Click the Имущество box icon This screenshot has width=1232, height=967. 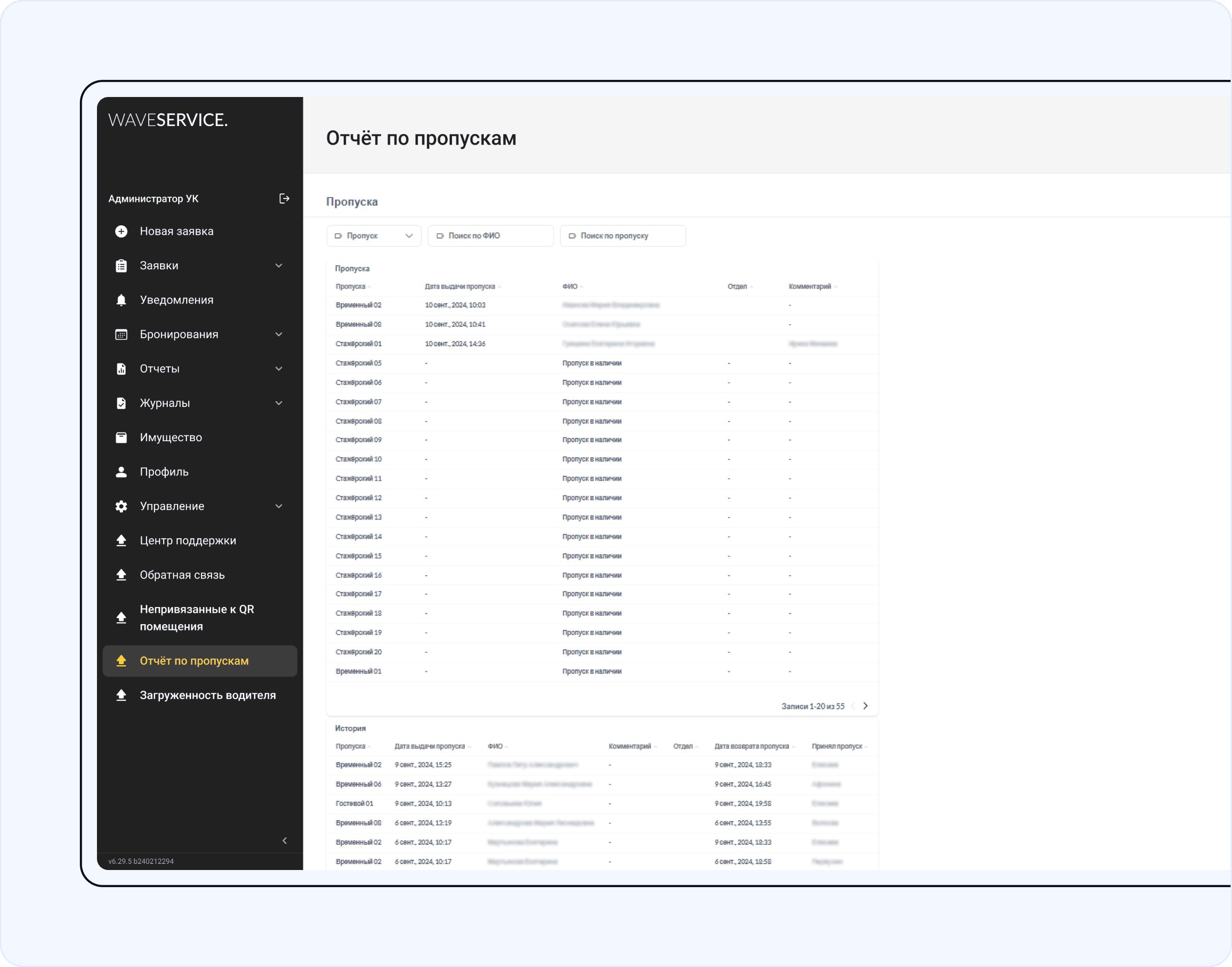tap(121, 438)
